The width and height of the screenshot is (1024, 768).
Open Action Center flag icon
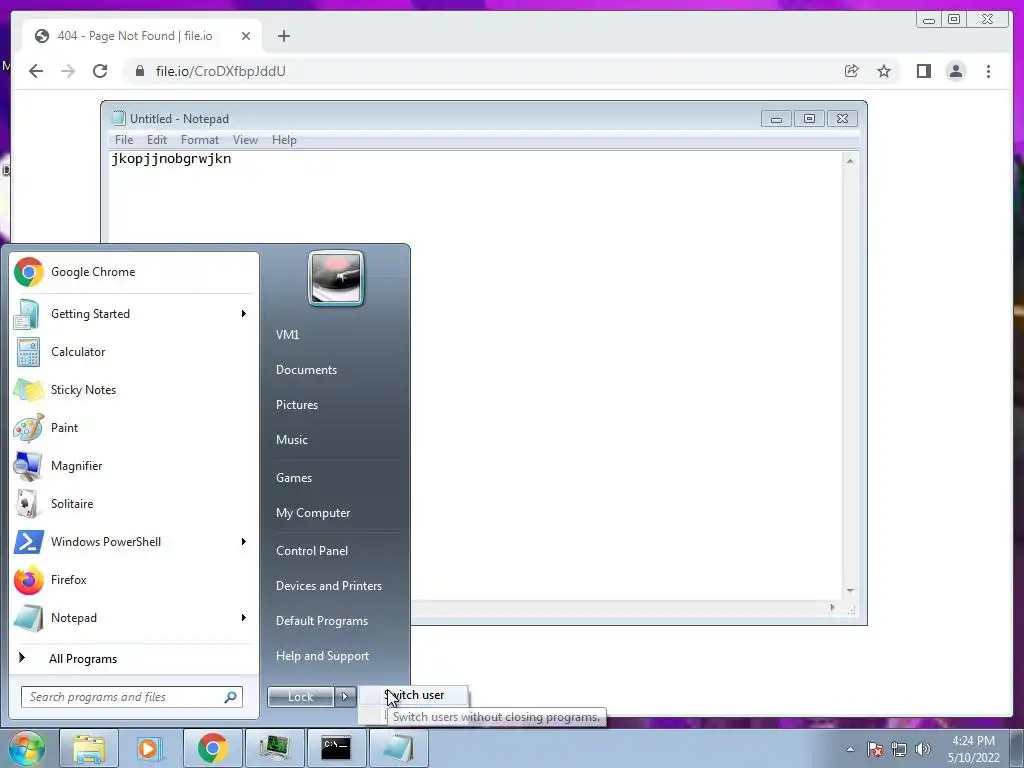coord(875,749)
